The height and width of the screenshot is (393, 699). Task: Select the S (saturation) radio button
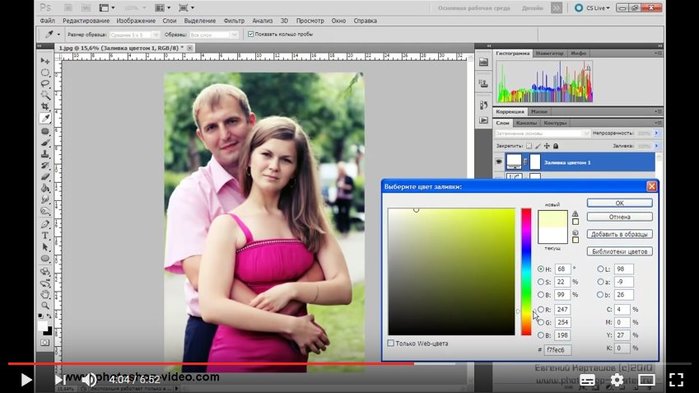click(541, 282)
